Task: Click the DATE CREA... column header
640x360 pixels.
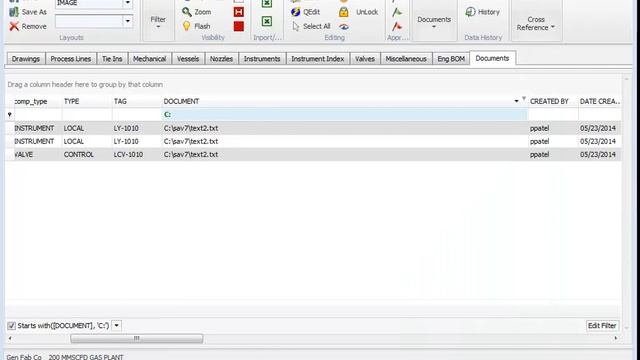Action: [x=600, y=101]
